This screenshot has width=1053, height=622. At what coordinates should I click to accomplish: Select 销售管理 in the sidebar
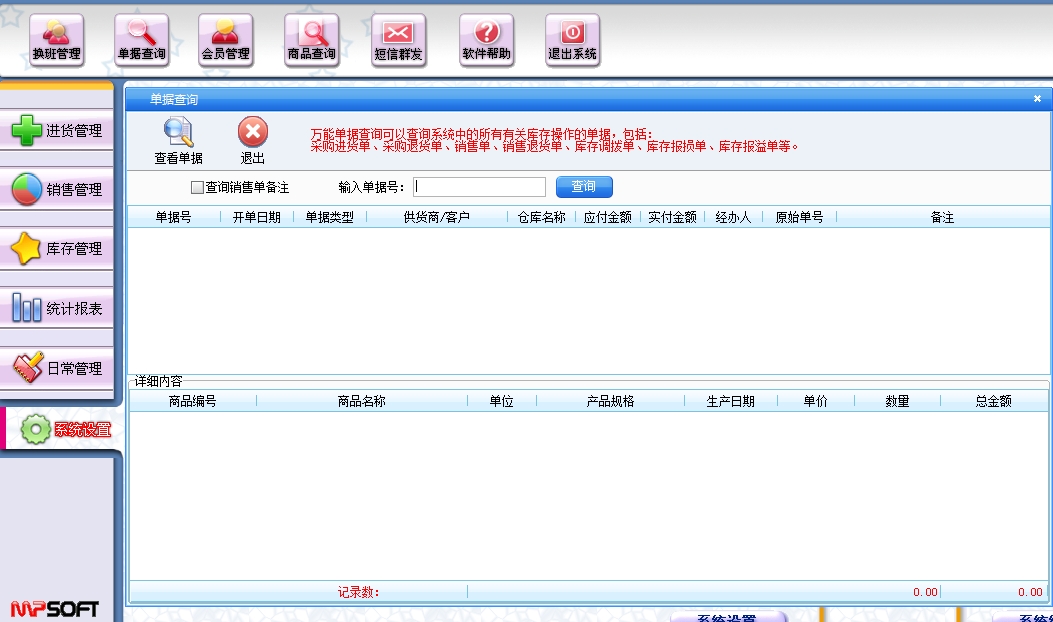coord(57,190)
